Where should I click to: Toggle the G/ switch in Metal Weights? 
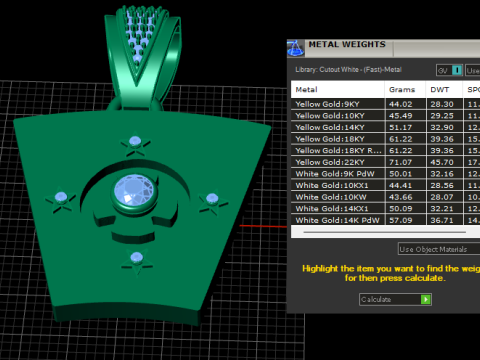tap(449, 70)
